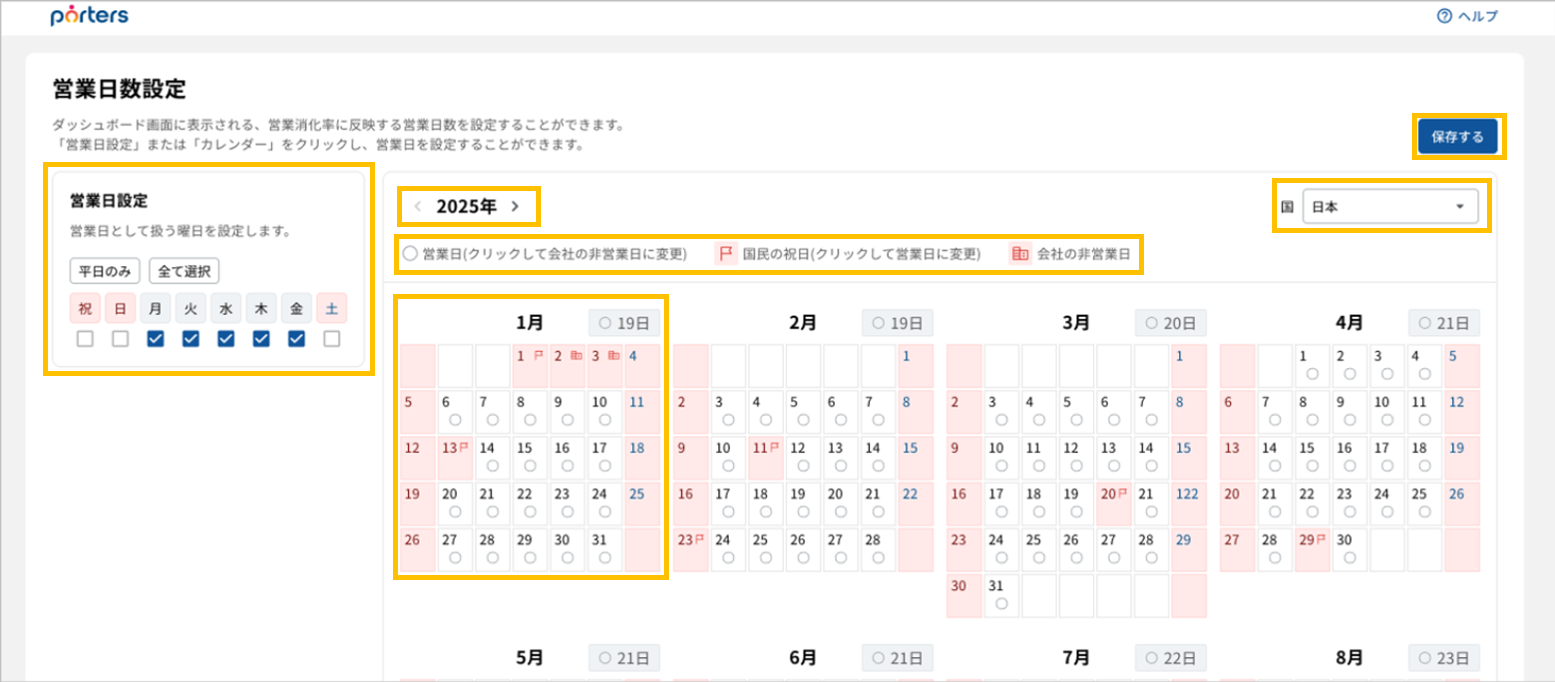Viewport: 1555px width, 682px height.
Task: Click the 4月 21日 day count badge
Action: click(x=1444, y=323)
